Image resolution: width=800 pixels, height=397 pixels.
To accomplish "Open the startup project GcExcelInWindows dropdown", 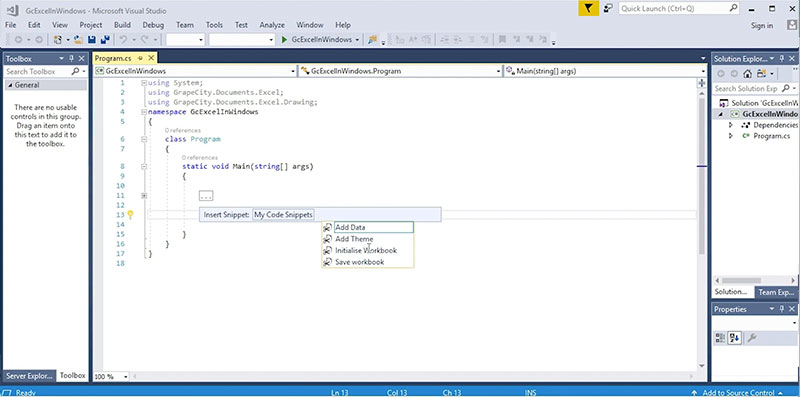I will coord(357,39).
